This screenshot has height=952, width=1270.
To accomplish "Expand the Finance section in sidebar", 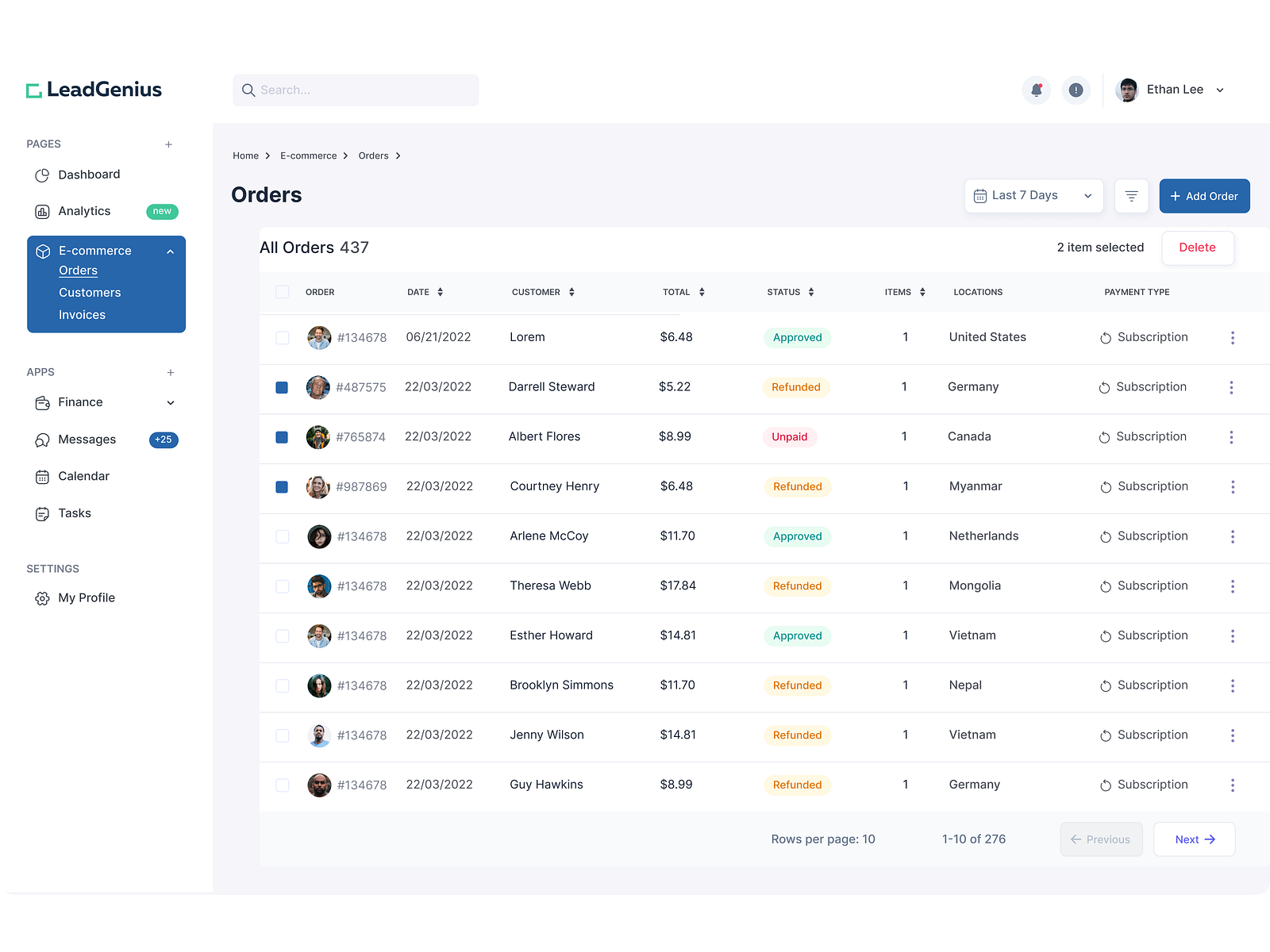I will click(x=170, y=402).
